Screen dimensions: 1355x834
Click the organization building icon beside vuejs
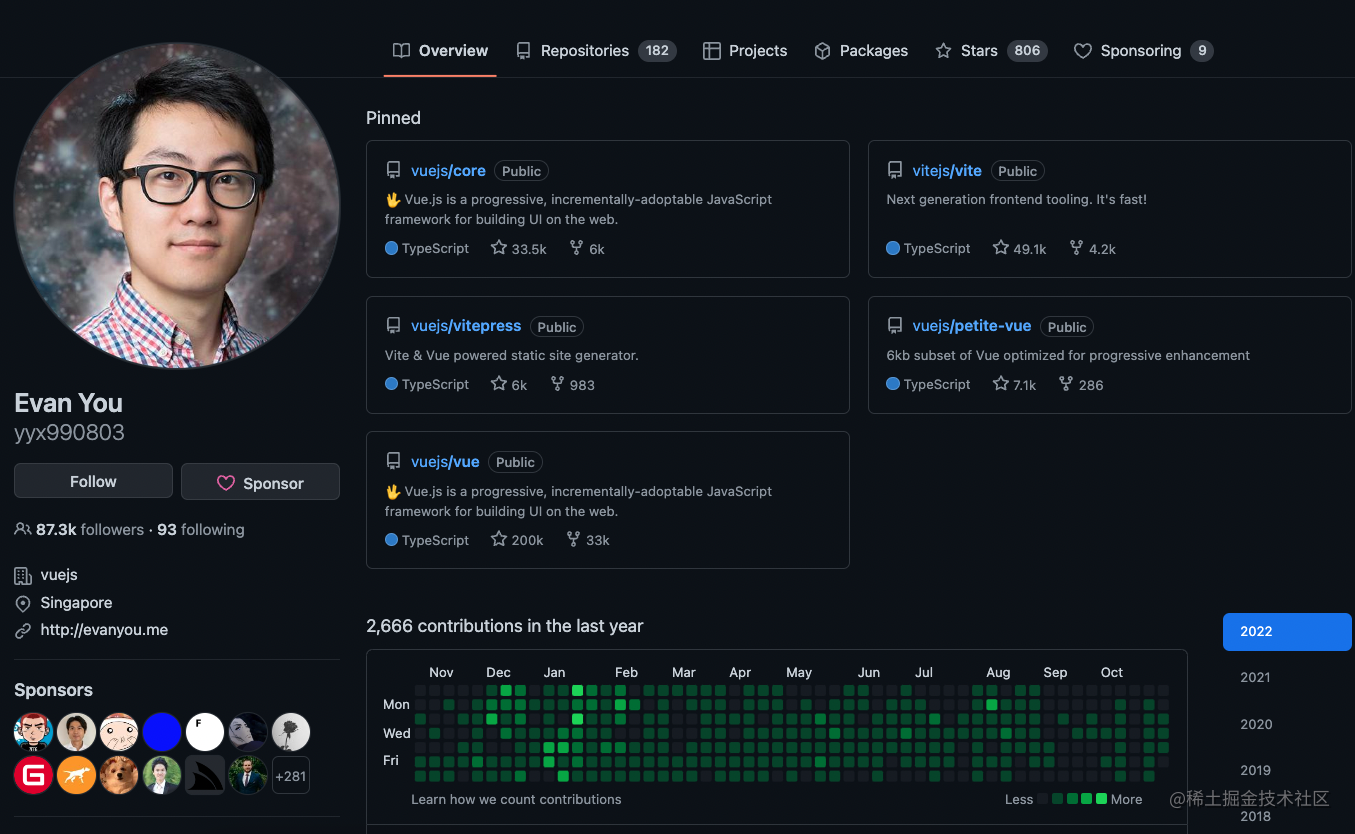(x=22, y=576)
